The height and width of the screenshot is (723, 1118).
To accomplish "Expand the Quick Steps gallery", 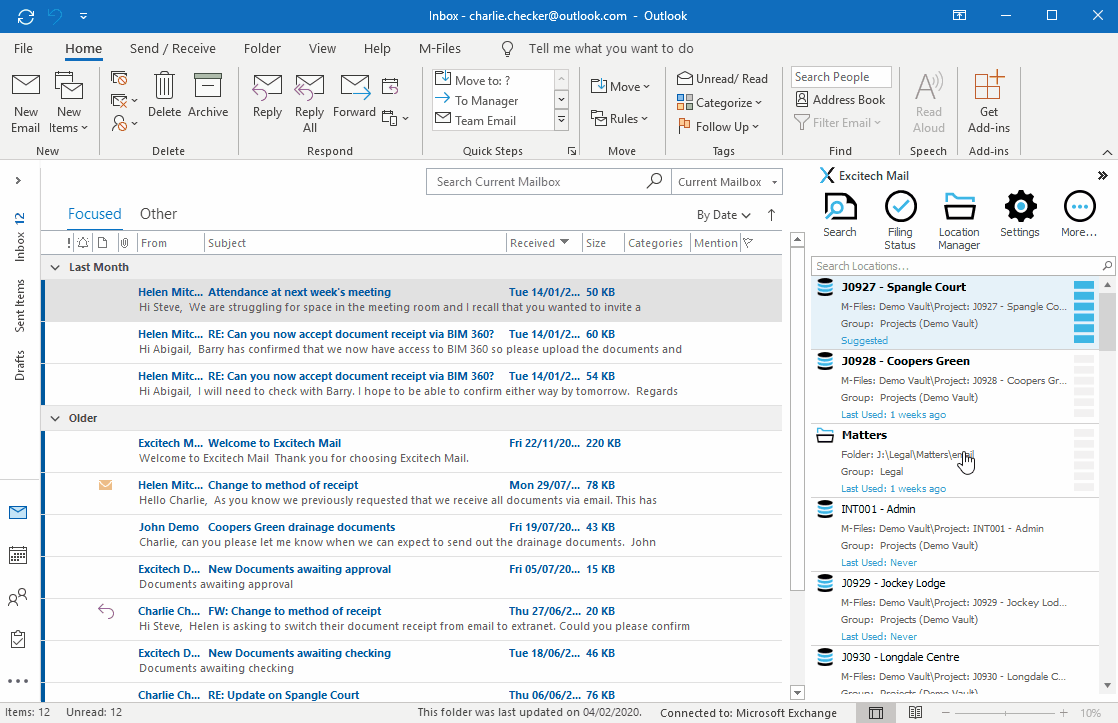I will [561, 120].
